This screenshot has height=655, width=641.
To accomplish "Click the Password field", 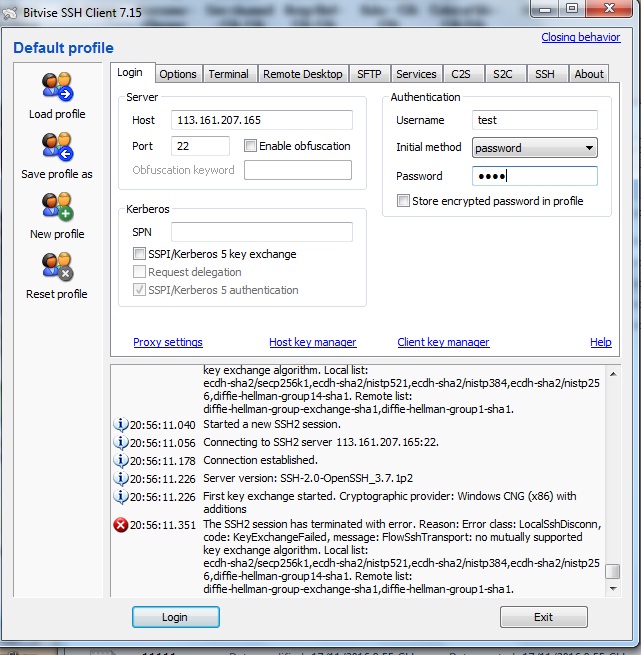I will [x=534, y=176].
